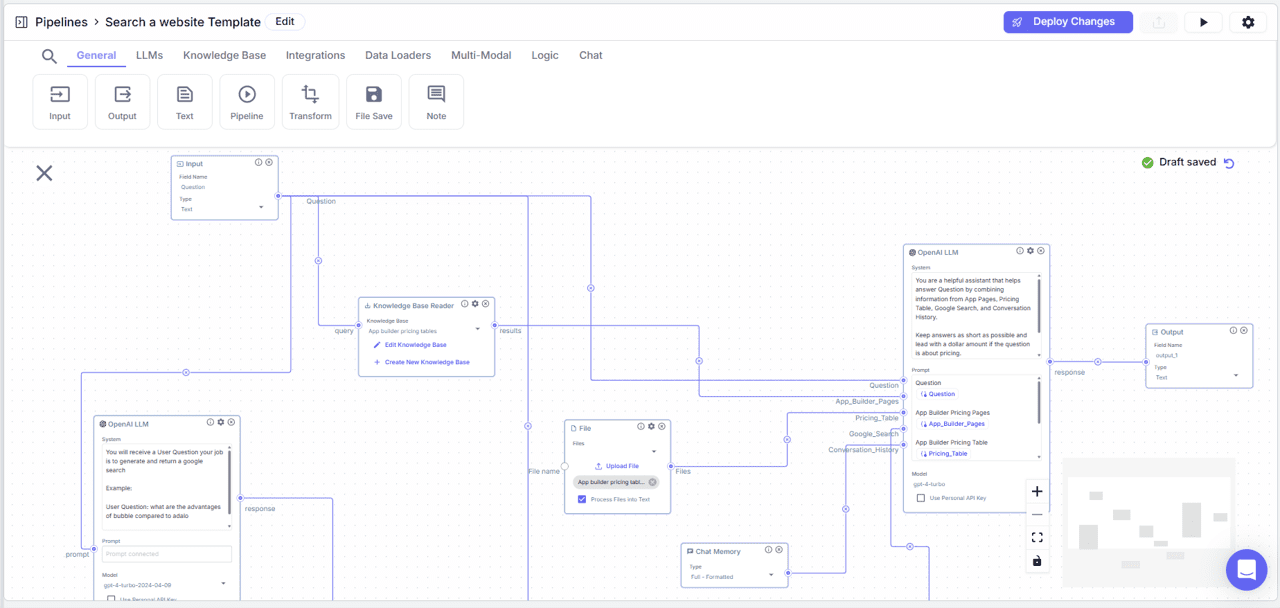Open the Chat Memory Type dropdown
Image resolution: width=1280 pixels, height=608 pixels.
pyautogui.click(x=770, y=576)
